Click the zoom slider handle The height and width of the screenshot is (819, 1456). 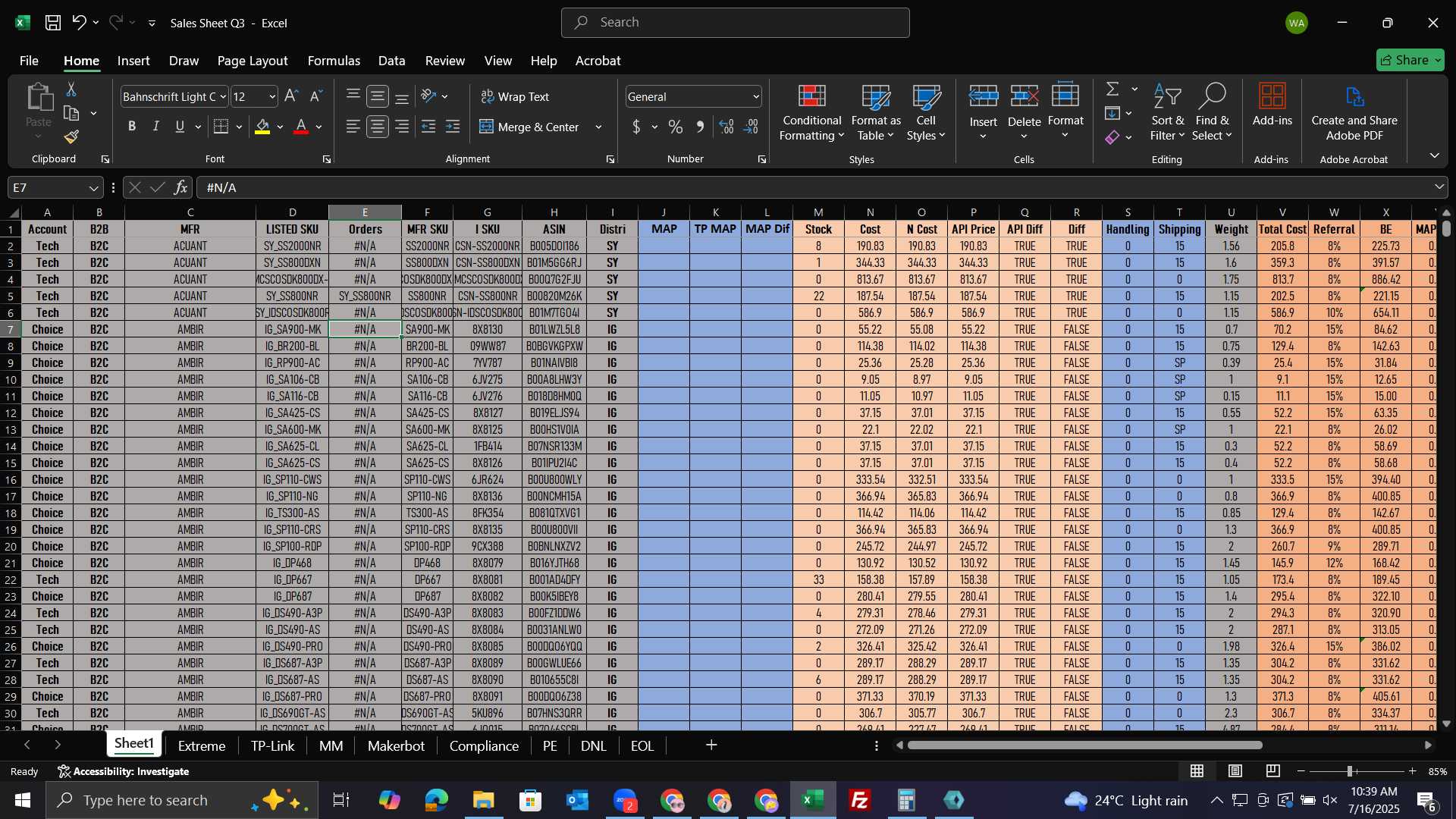click(1350, 771)
